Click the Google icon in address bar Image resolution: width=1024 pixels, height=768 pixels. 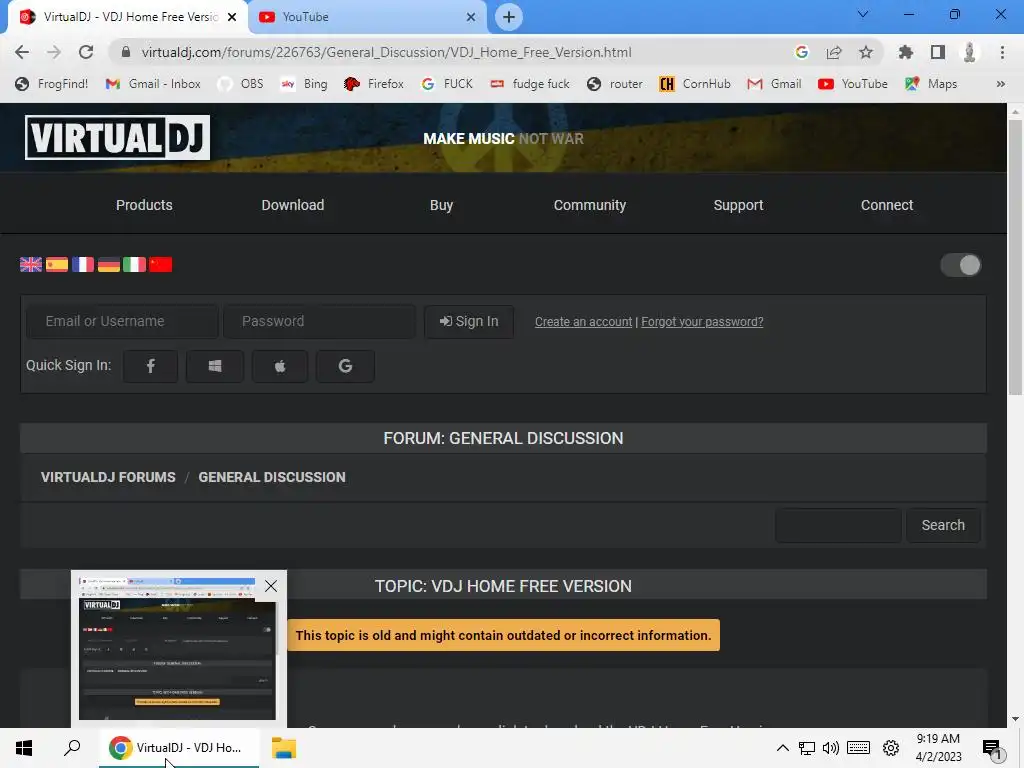(x=801, y=52)
